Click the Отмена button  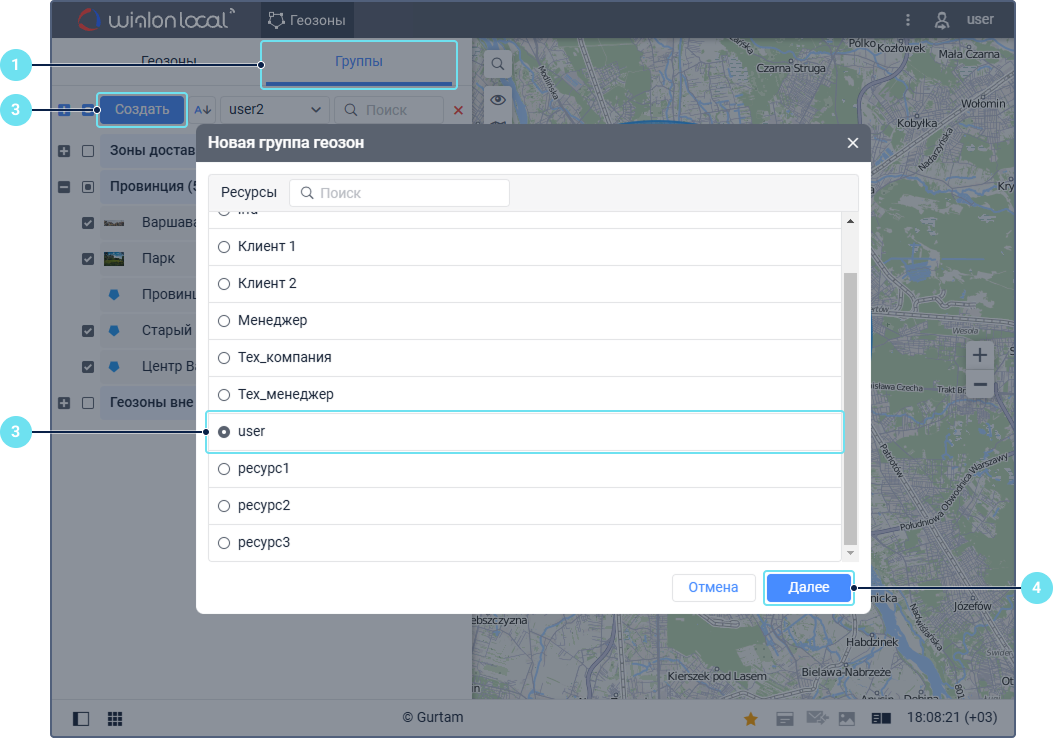713,588
